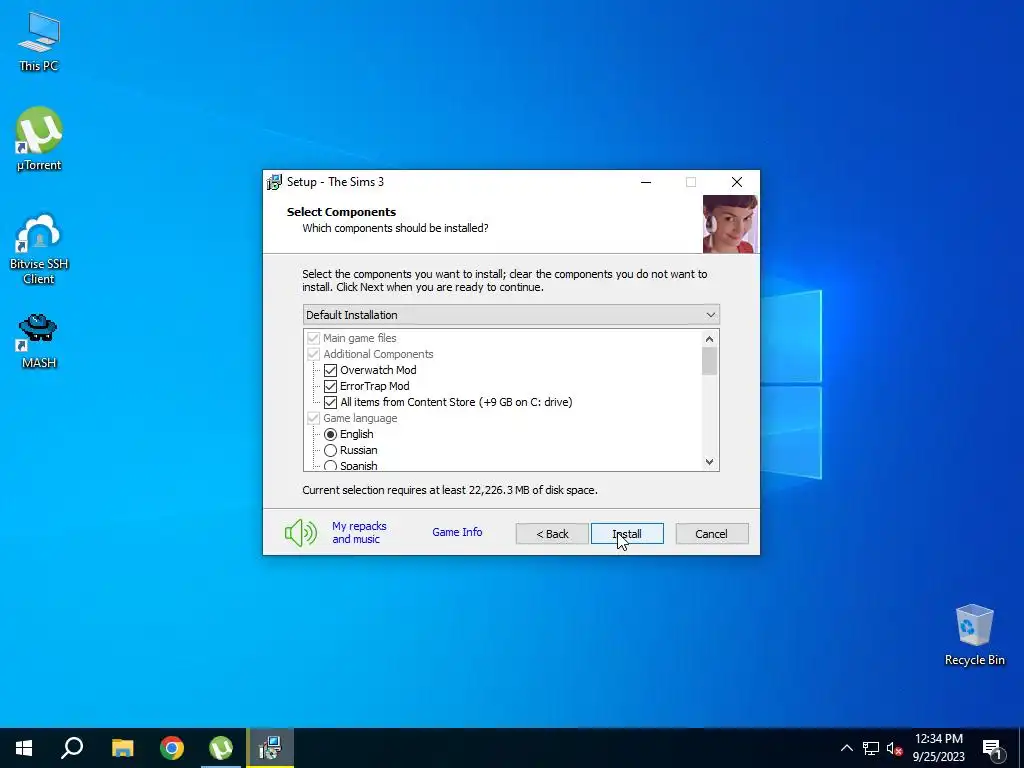1024x768 pixels.
Task: Click the components list scrollbar thumb
Action: [710, 361]
